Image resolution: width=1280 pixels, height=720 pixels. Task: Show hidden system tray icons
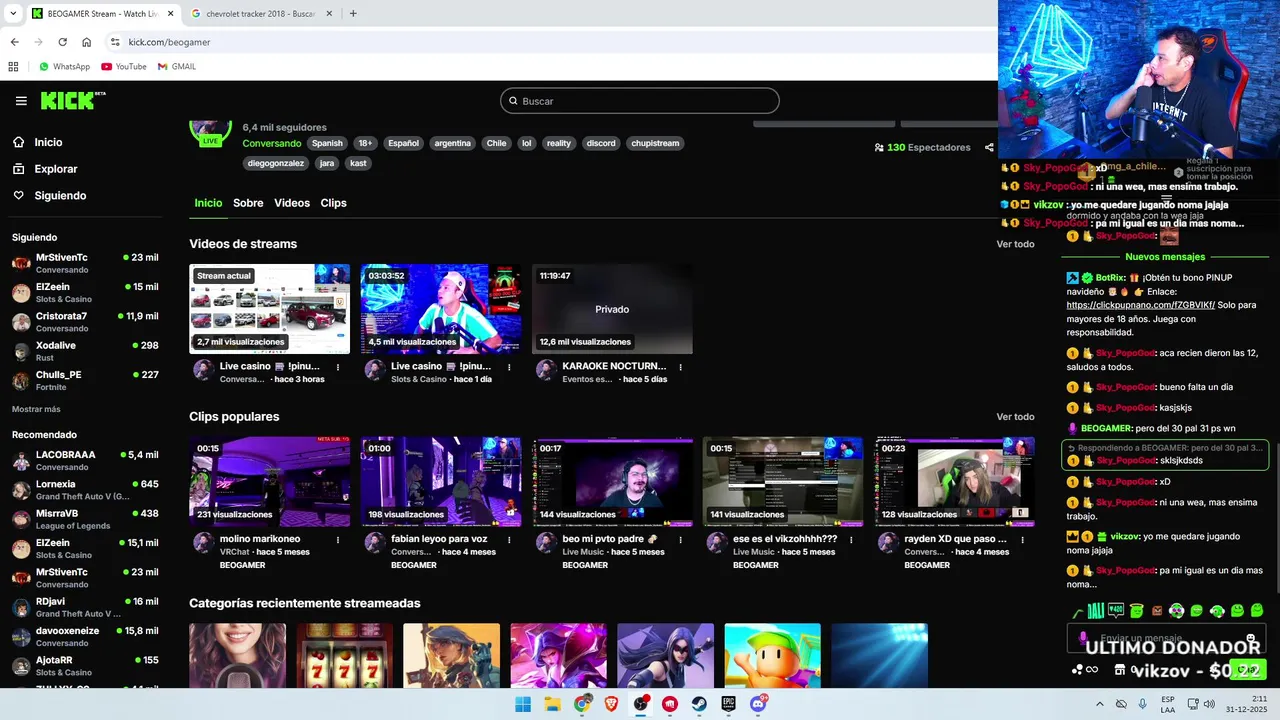(1100, 704)
